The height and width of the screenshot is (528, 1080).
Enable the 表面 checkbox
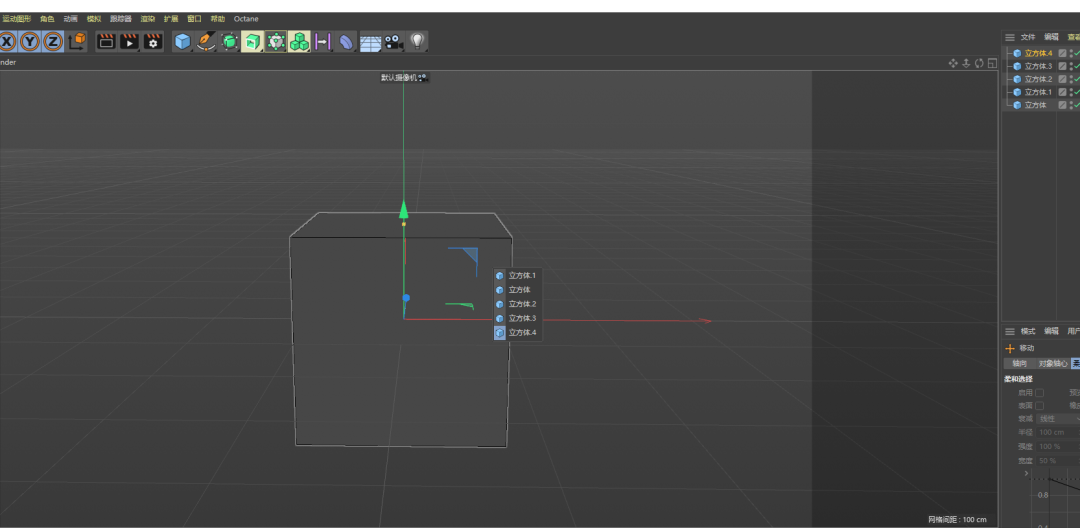pos(1040,405)
